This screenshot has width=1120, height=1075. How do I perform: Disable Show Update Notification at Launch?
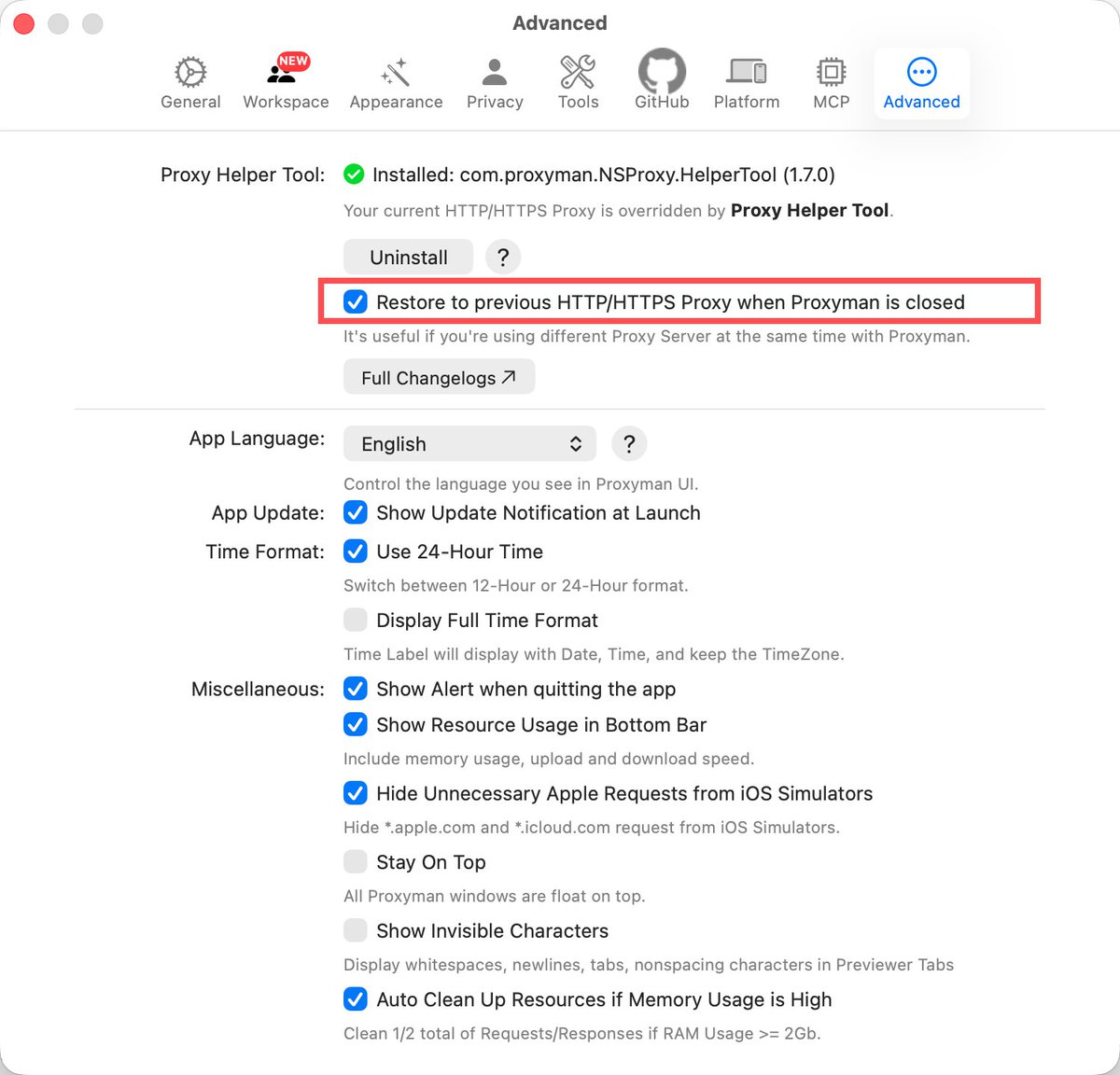click(x=355, y=512)
